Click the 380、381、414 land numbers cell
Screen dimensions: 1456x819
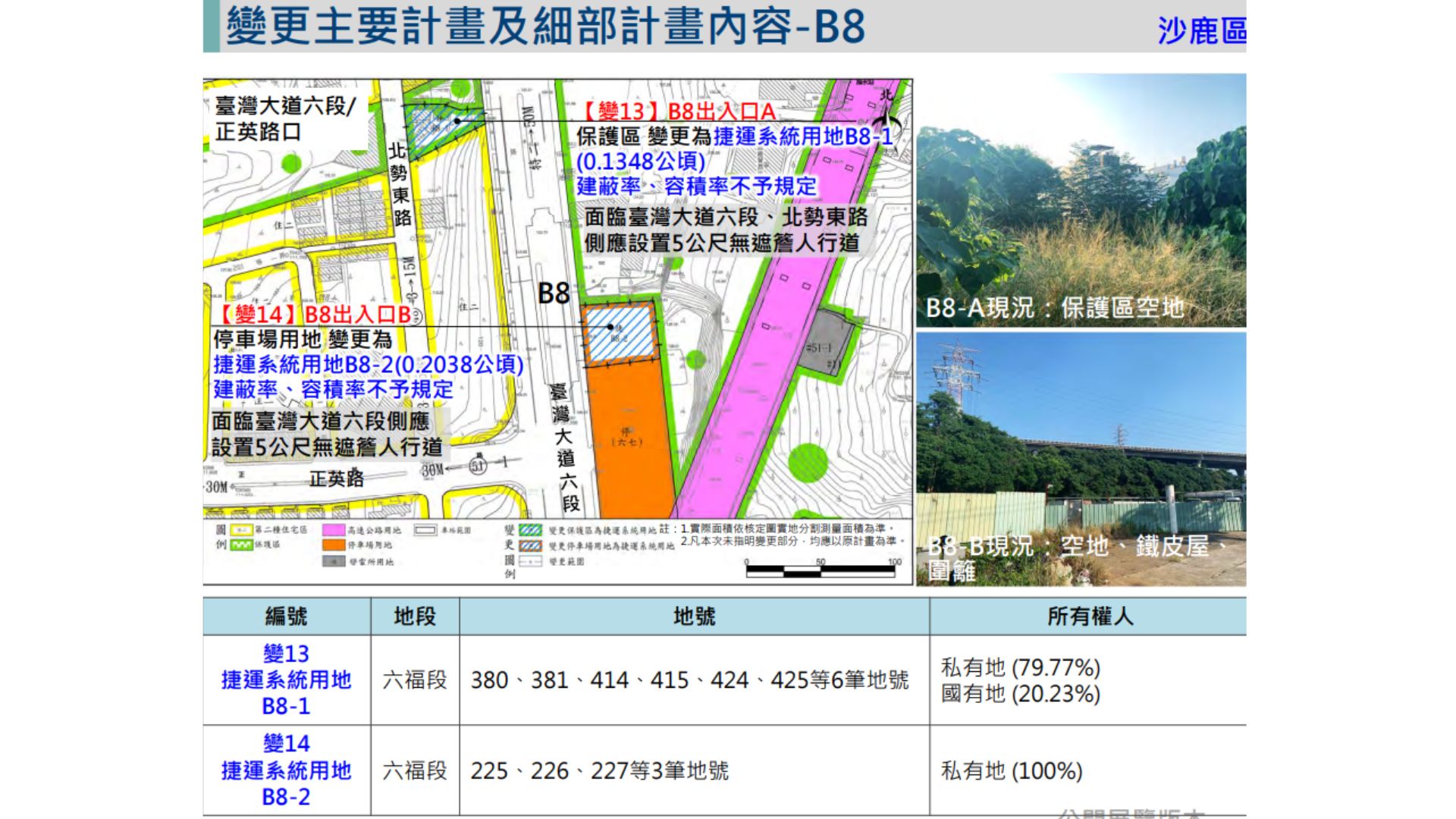click(x=694, y=679)
